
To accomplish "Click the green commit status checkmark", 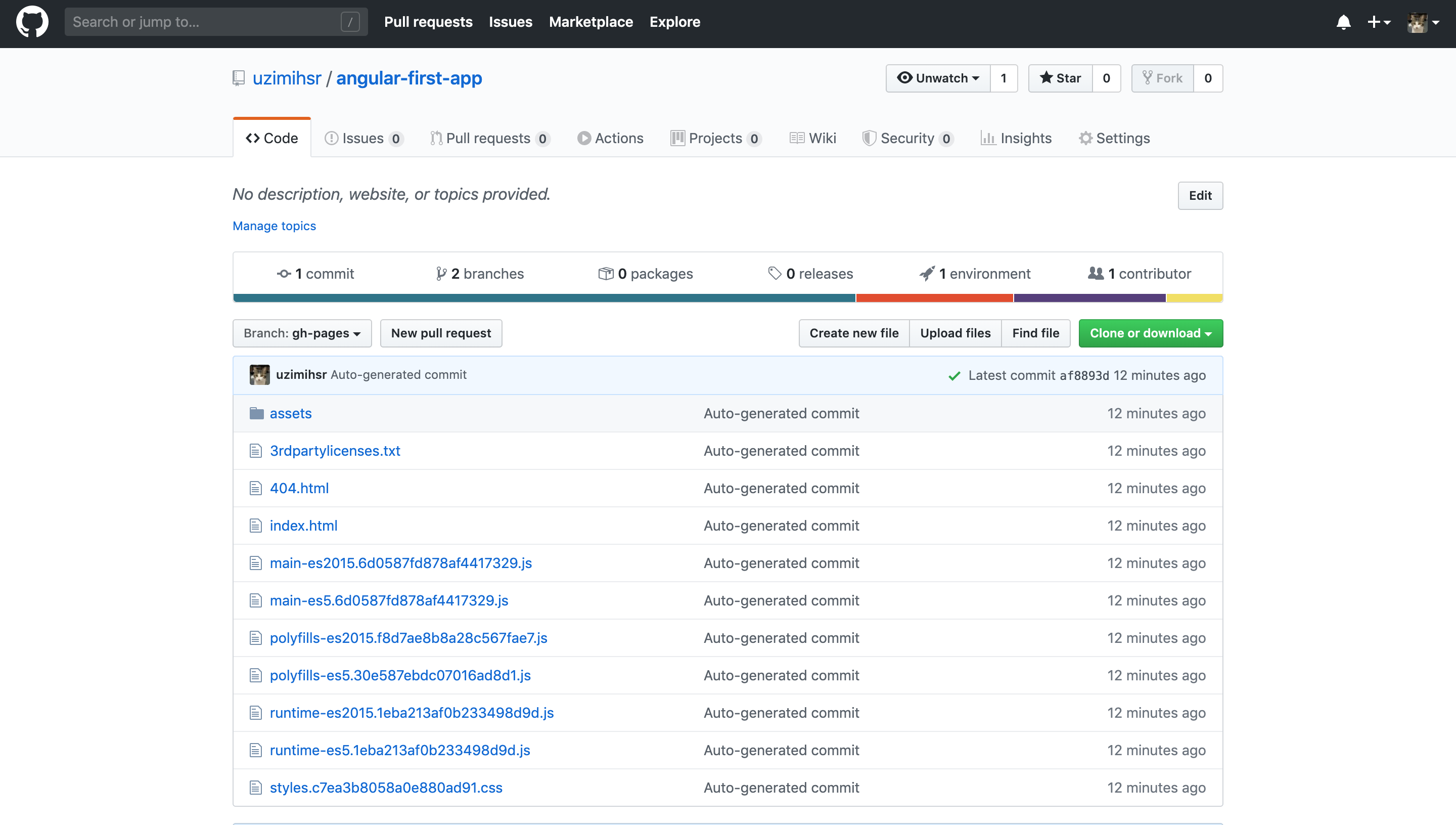I will (954, 376).
